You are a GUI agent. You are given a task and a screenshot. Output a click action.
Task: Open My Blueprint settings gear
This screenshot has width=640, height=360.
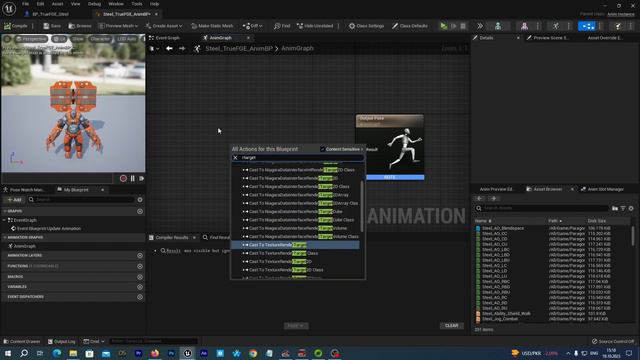(140, 200)
